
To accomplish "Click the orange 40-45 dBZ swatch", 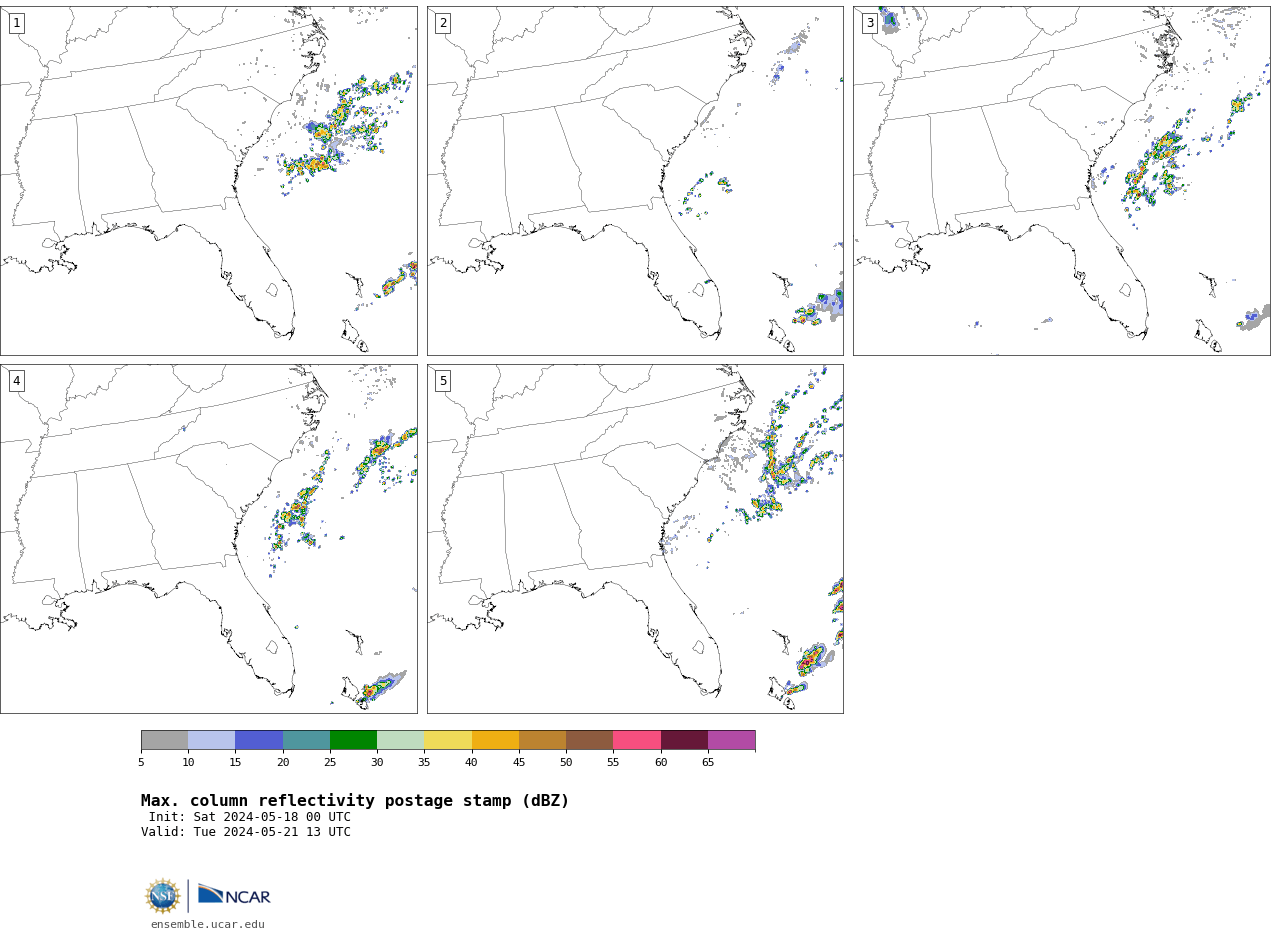I will tap(495, 740).
